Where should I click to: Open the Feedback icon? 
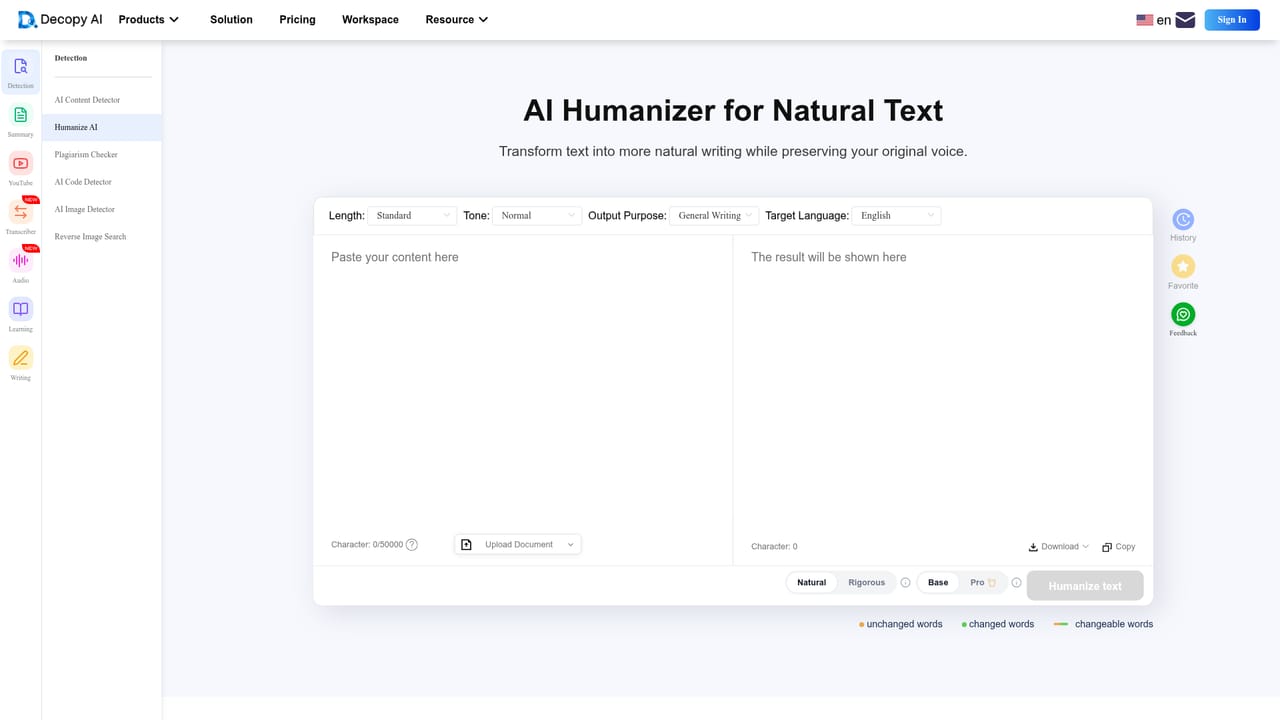coord(1183,314)
